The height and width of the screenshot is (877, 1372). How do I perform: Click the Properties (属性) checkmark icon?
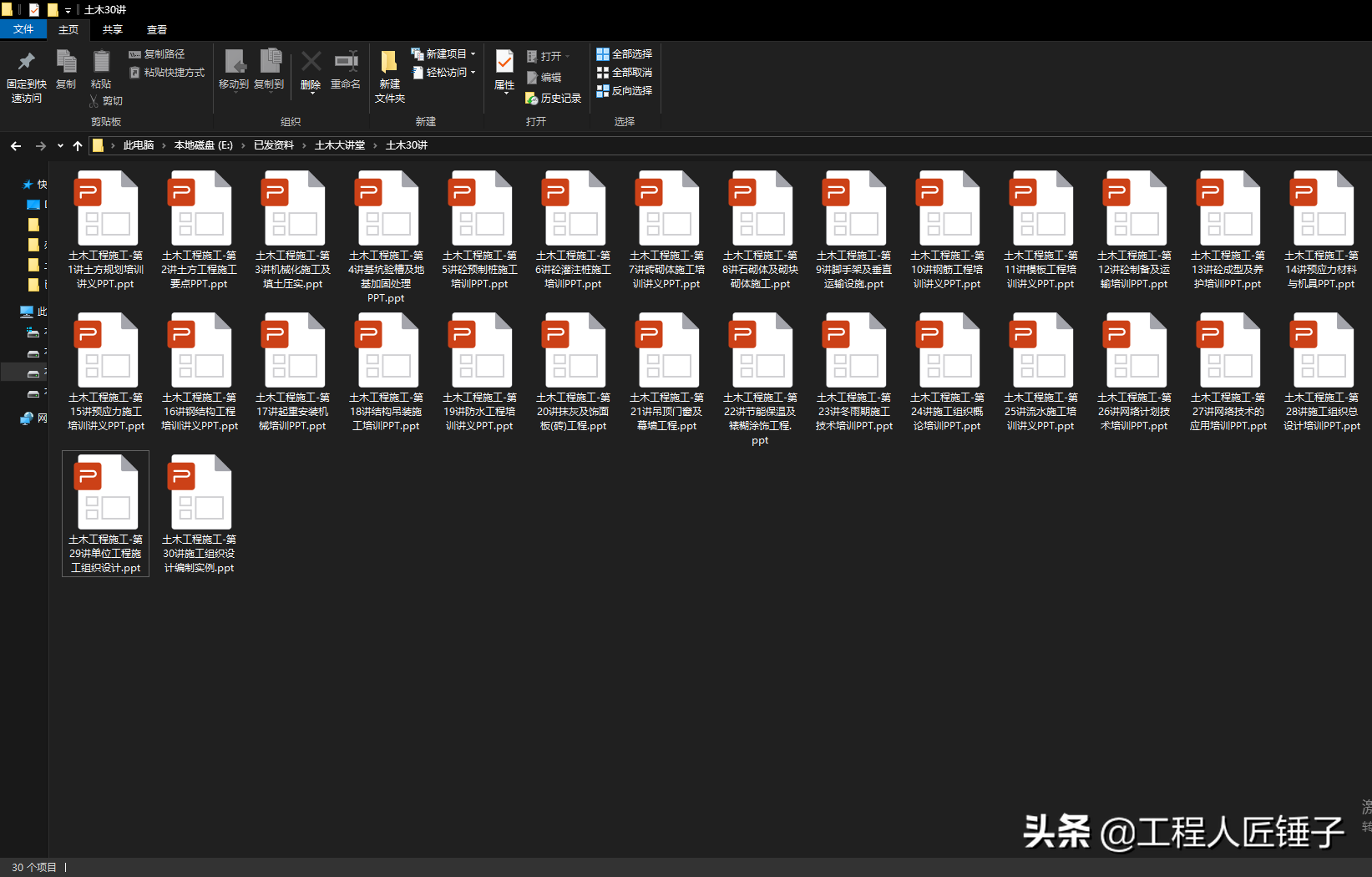[x=504, y=62]
